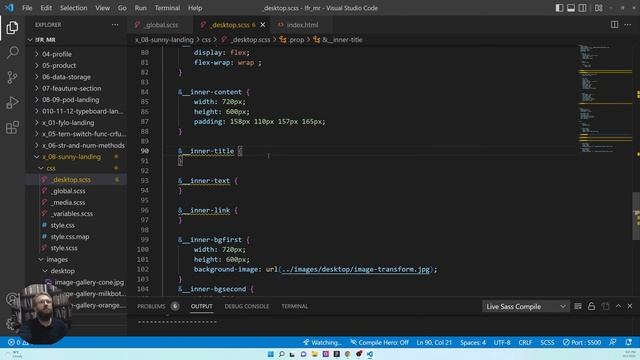Click Explorer more actions ellipsis
The height and width of the screenshot is (360, 640).
click(x=115, y=25)
